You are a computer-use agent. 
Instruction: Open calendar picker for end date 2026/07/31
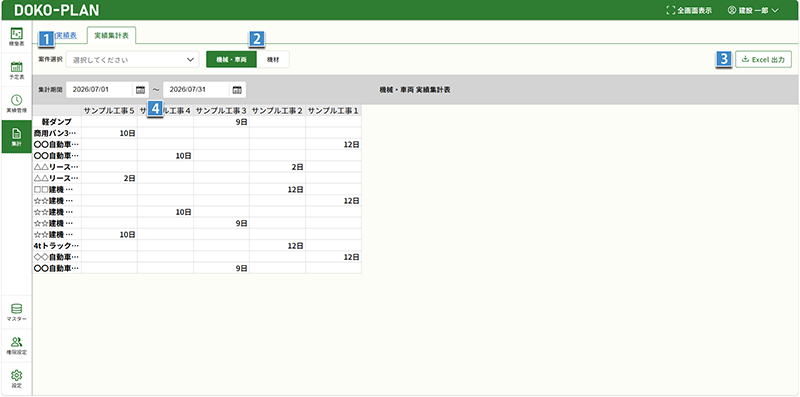click(x=237, y=90)
